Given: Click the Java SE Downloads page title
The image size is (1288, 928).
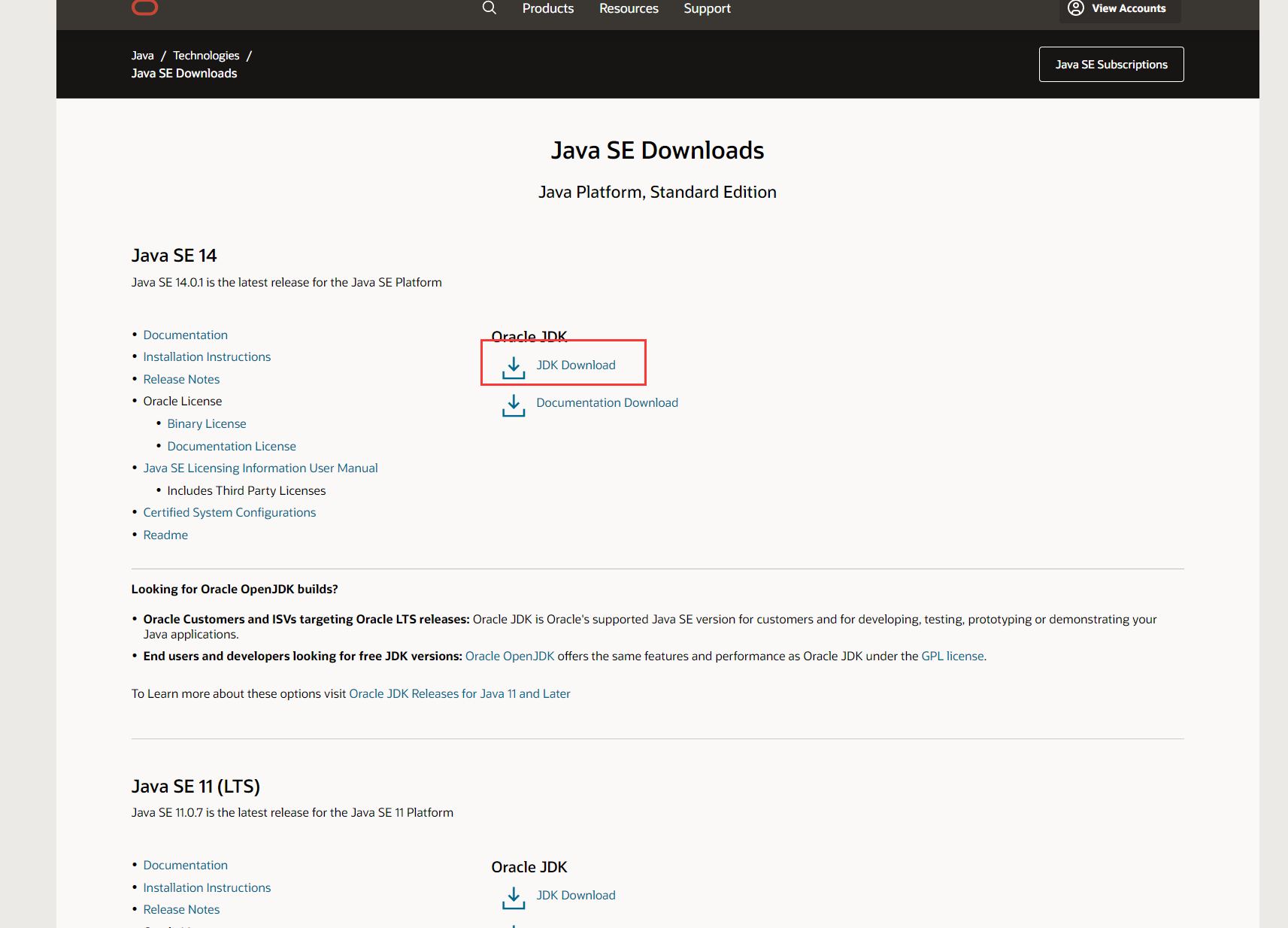Looking at the screenshot, I should tap(658, 150).
